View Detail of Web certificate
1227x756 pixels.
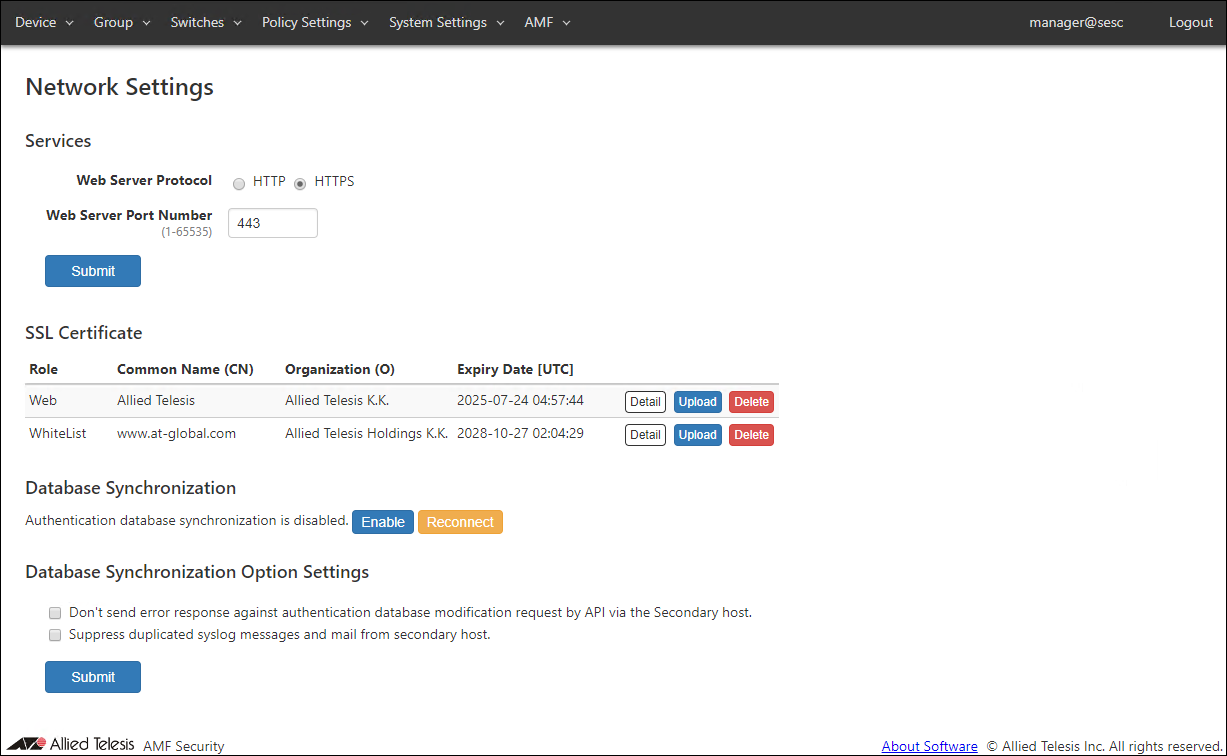(x=645, y=402)
